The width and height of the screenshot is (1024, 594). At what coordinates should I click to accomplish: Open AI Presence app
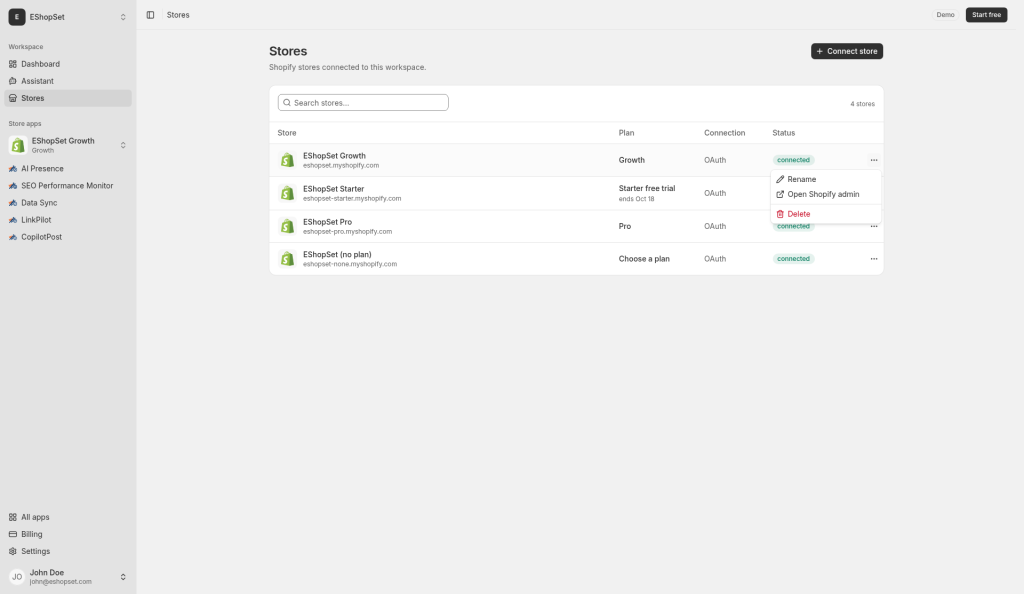pyautogui.click(x=68, y=168)
